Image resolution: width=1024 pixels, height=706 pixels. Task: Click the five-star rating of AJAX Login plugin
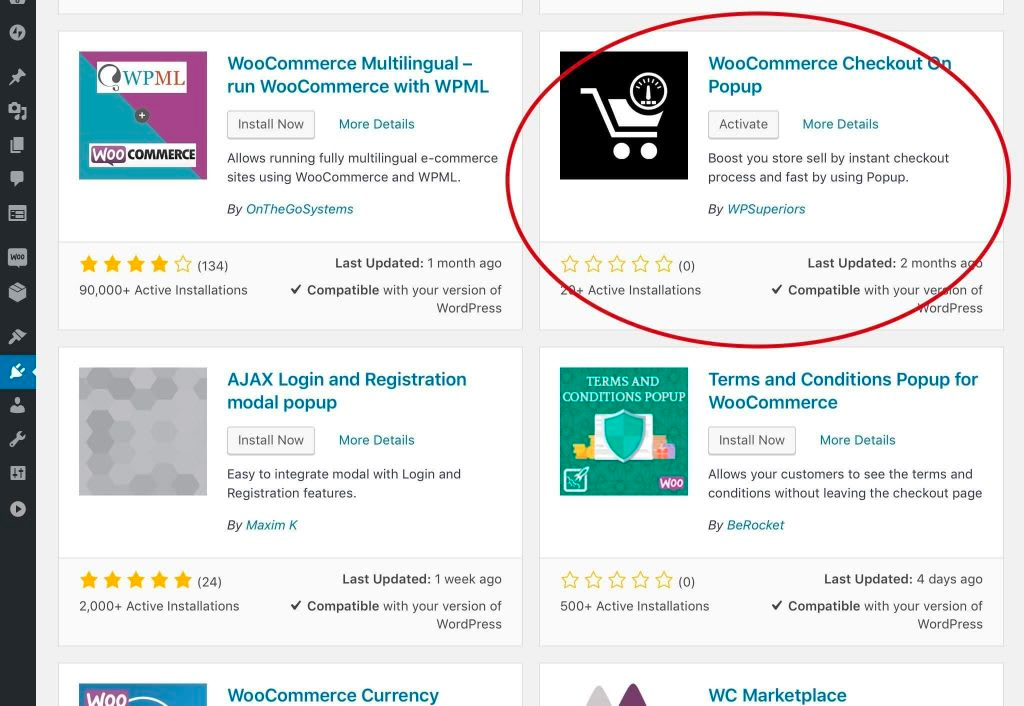(136, 580)
